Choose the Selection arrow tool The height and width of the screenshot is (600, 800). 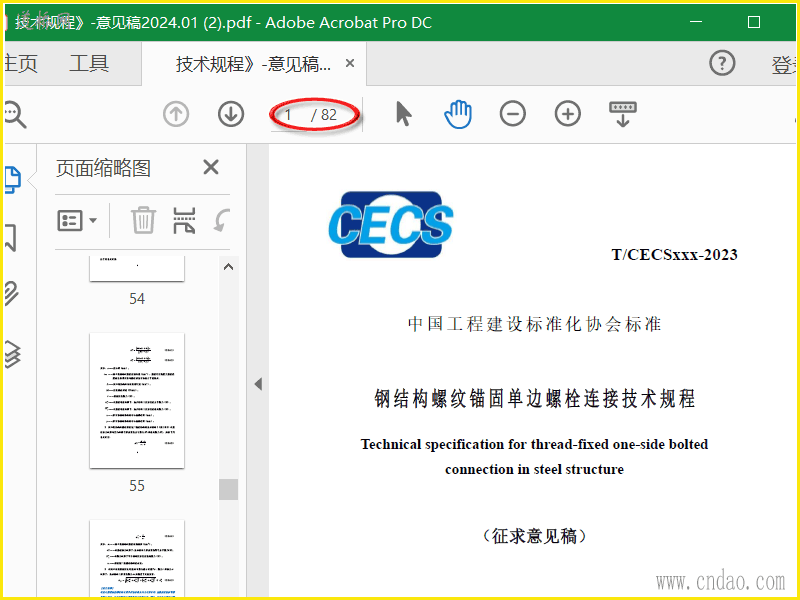pyautogui.click(x=404, y=113)
